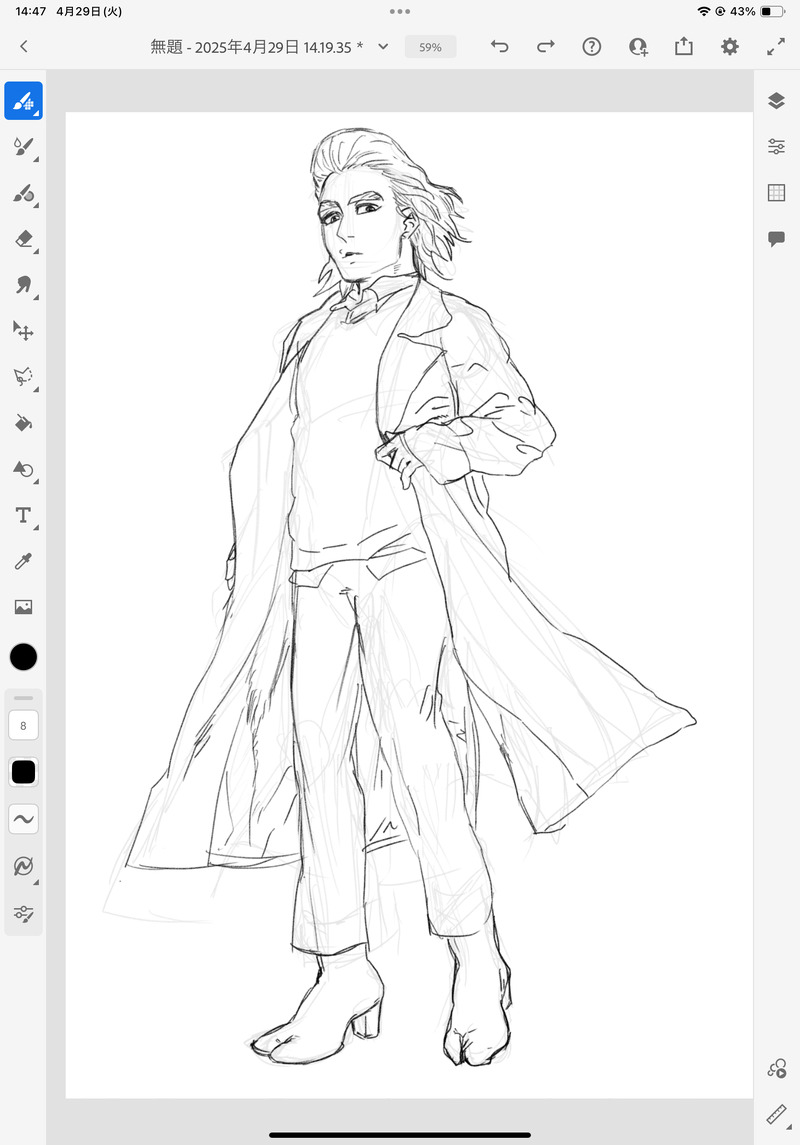
Task: Select the Lasso selection tool
Action: [23, 377]
